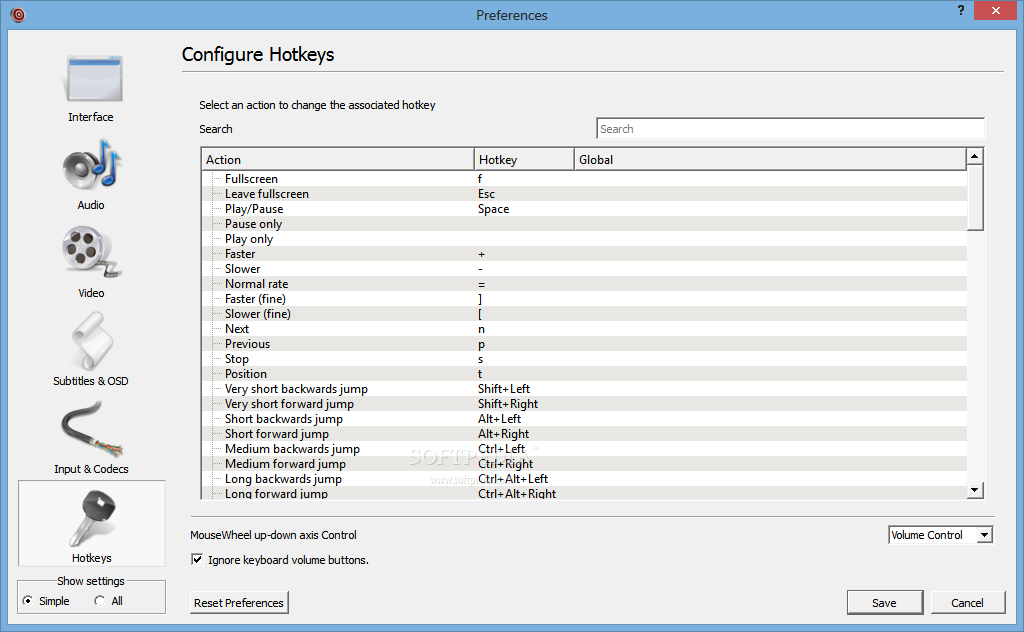This screenshot has height=632, width=1024.
Task: Select Short forward jump row
Action: pos(584,434)
